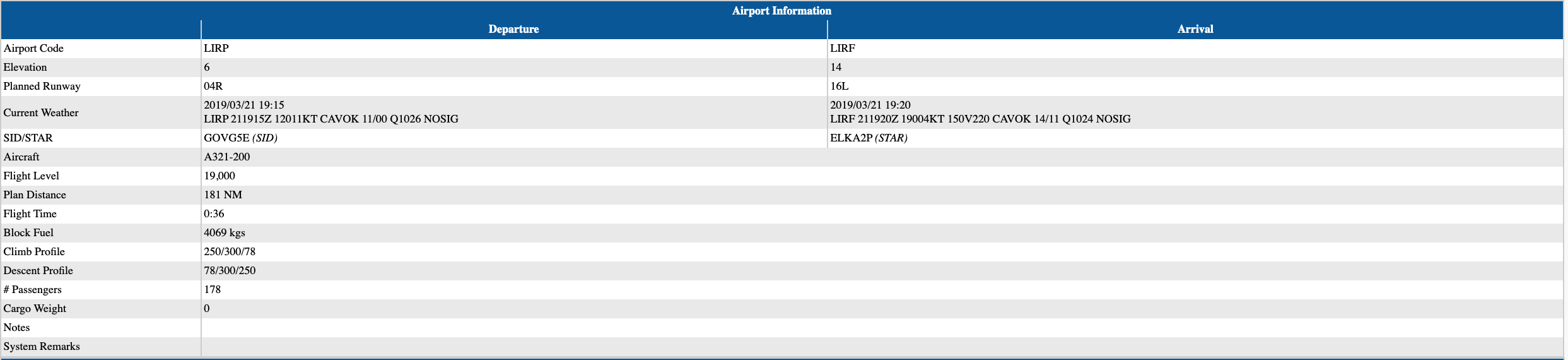Click the 19,000 flight level value
The width and height of the screenshot is (1568, 360).
coord(219,176)
